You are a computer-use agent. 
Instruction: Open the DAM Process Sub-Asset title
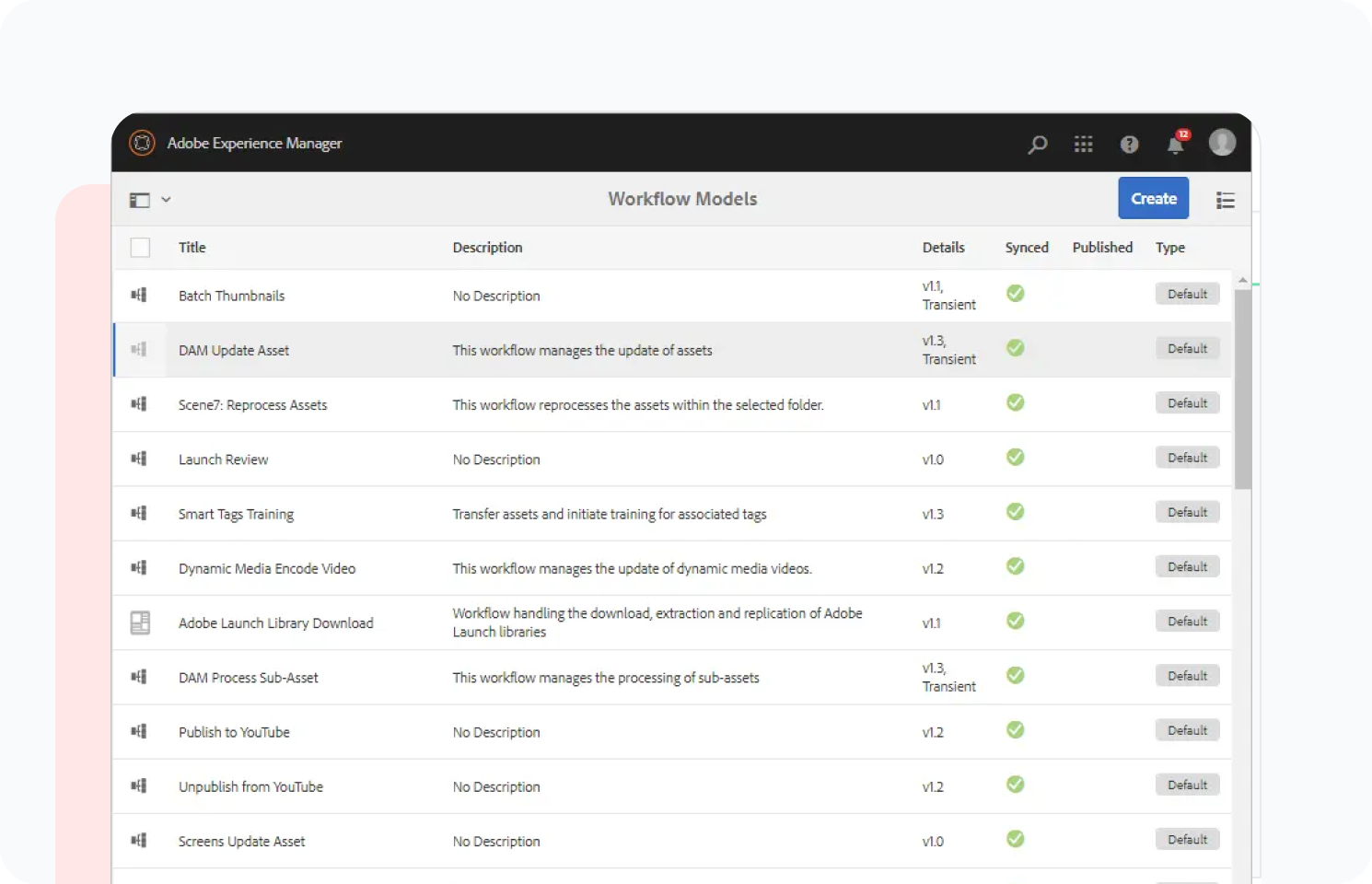pos(249,677)
